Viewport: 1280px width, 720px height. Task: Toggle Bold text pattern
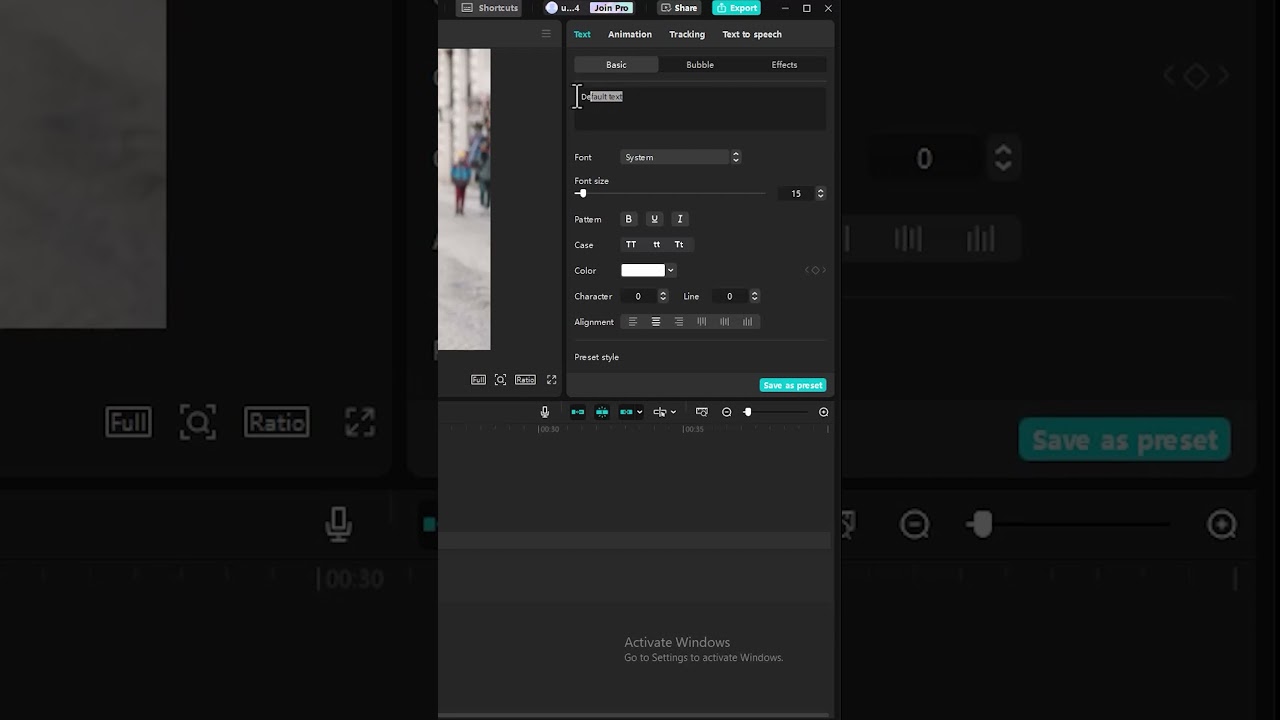(x=629, y=219)
